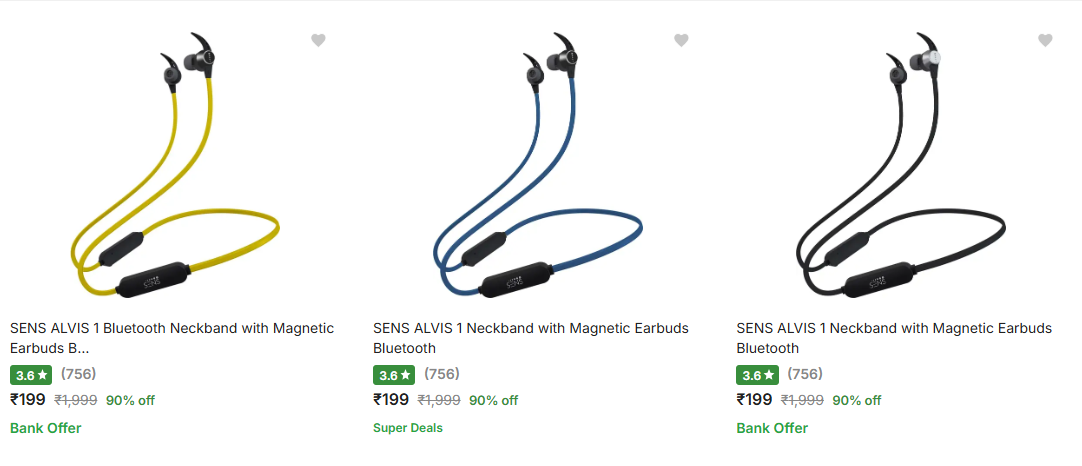Open the yellow neckband product image
Screen dimensions: 1082x466
click(173, 165)
